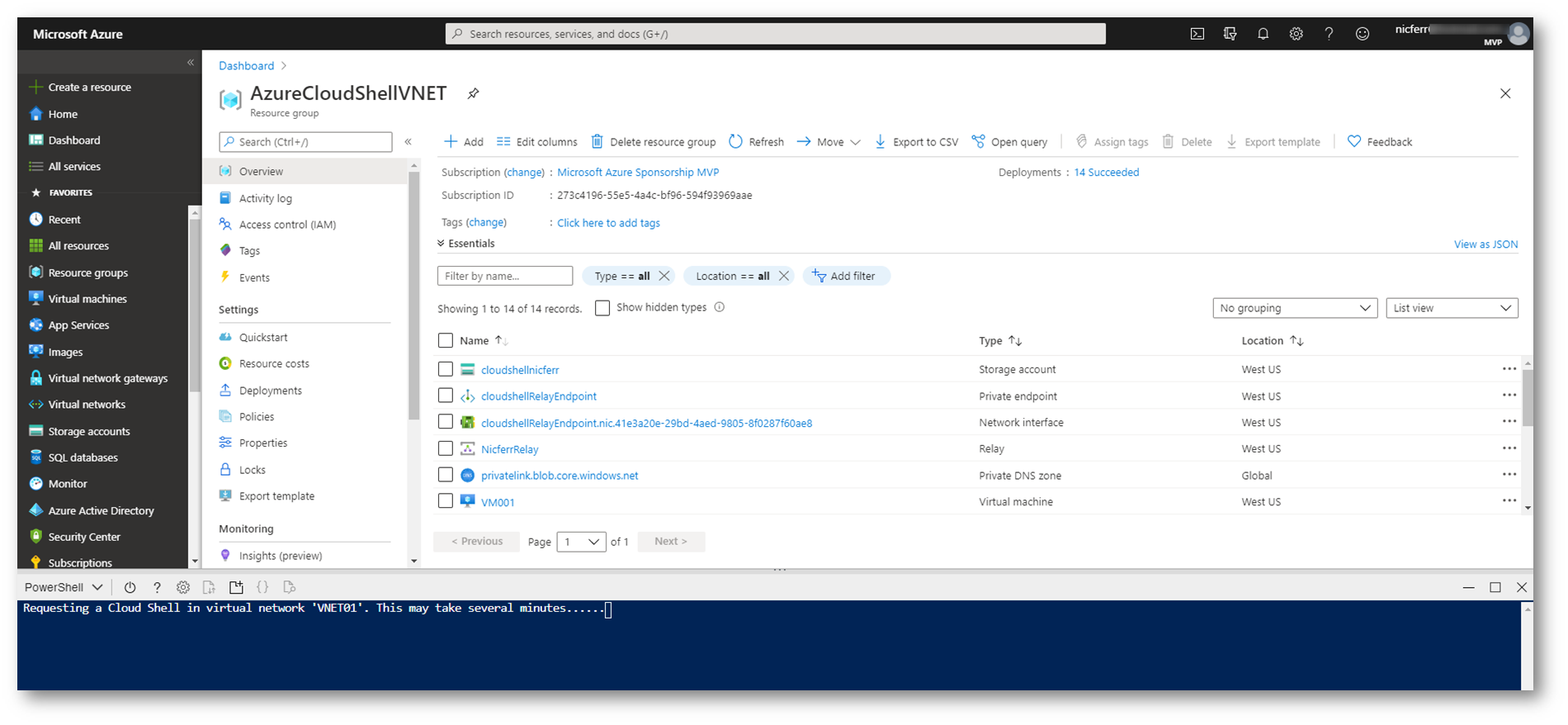1568x725 pixels.
Task: Click the user account avatar
Action: pyautogui.click(x=1518, y=34)
